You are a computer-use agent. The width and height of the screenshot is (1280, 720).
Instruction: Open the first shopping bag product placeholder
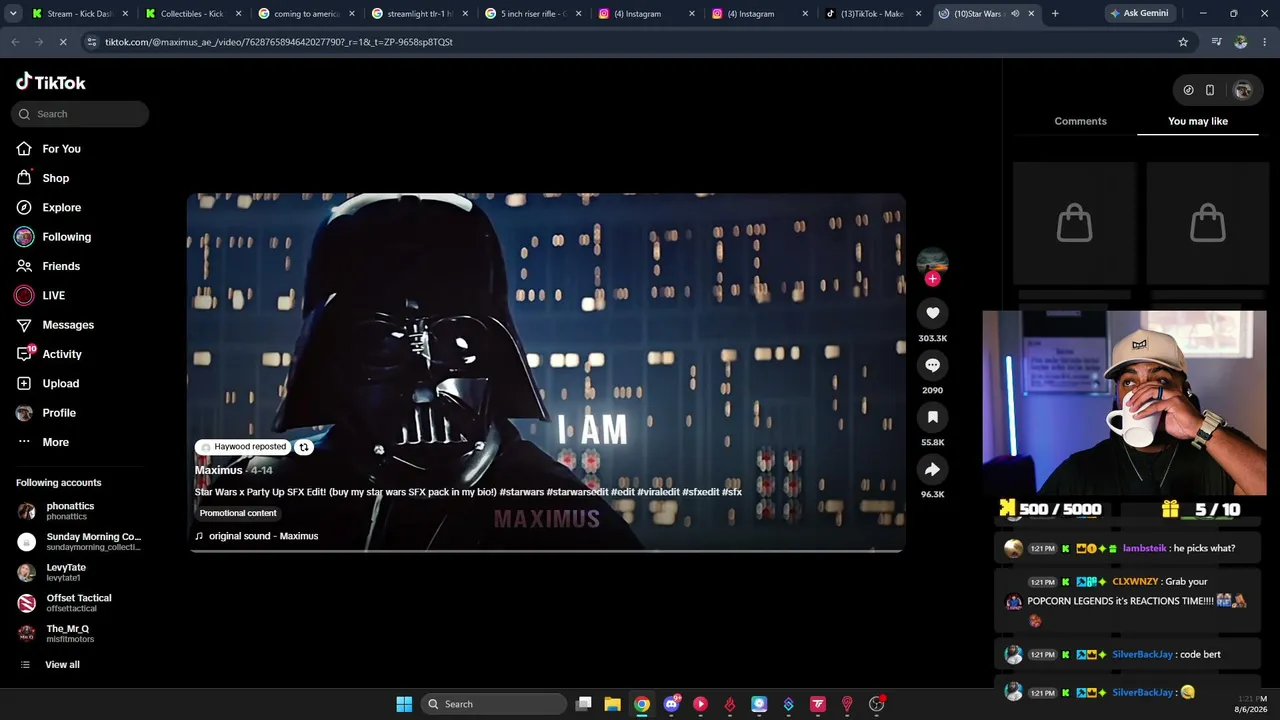point(1075,223)
